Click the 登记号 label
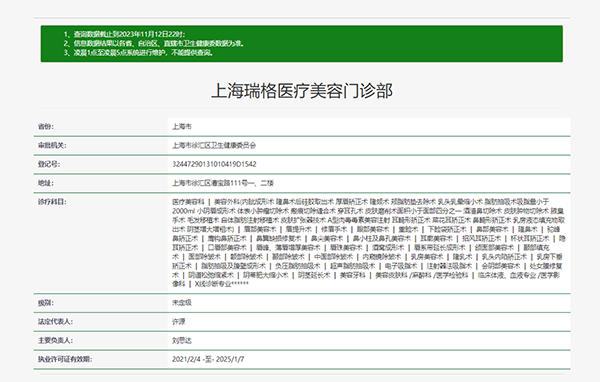600x382 pixels. (x=49, y=164)
